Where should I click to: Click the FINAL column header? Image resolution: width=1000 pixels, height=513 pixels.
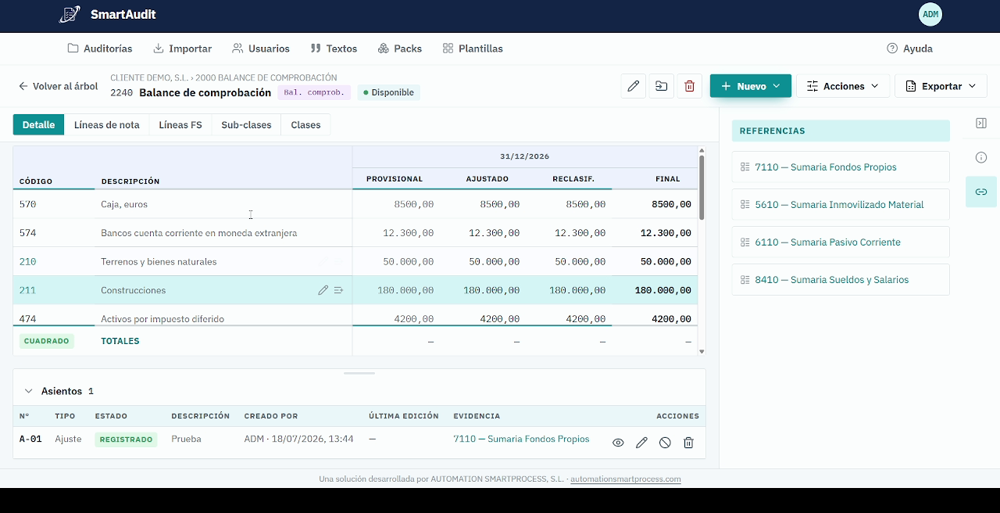tap(667, 179)
